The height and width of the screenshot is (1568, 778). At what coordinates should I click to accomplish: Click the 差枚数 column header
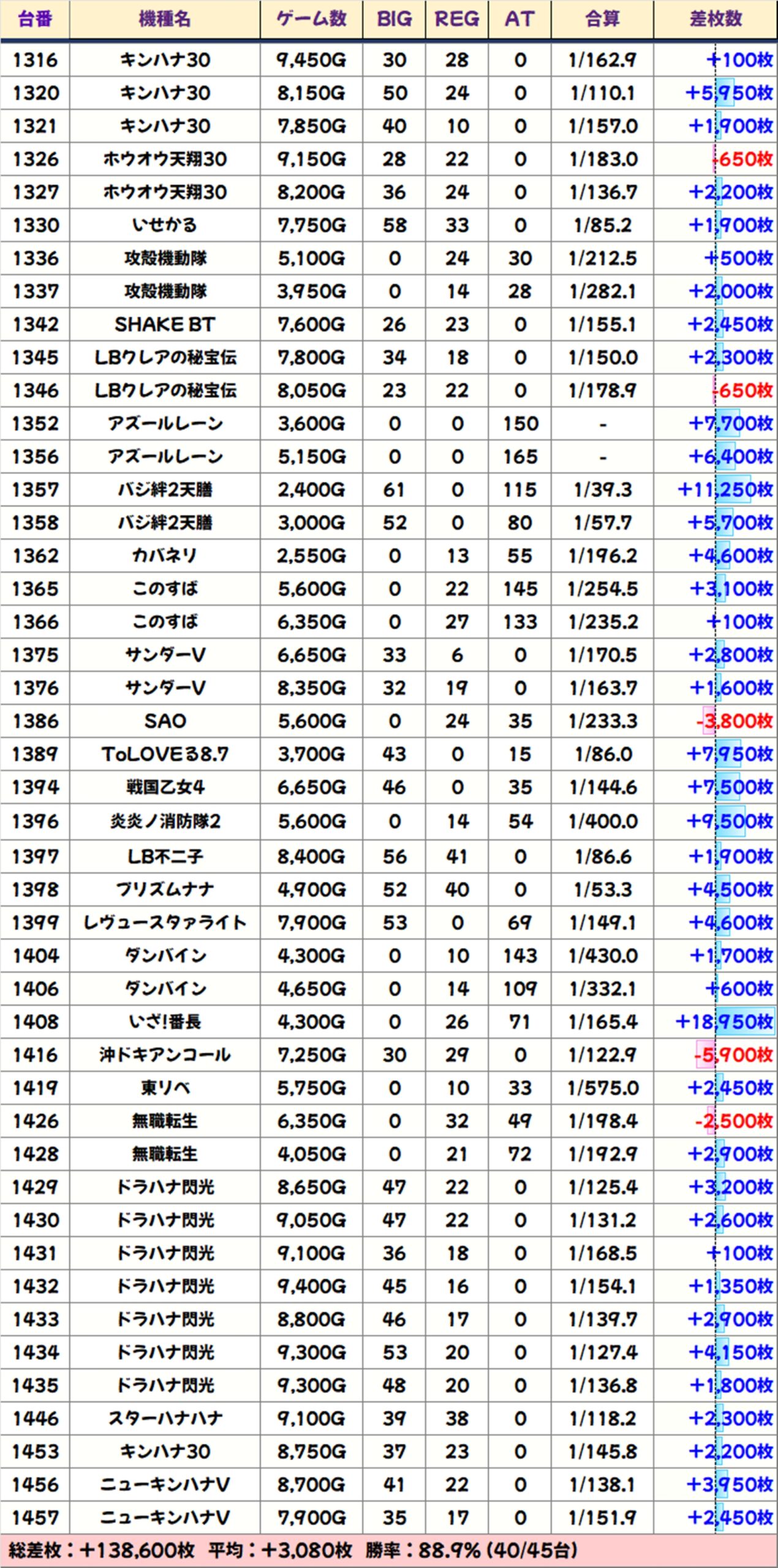(x=716, y=20)
